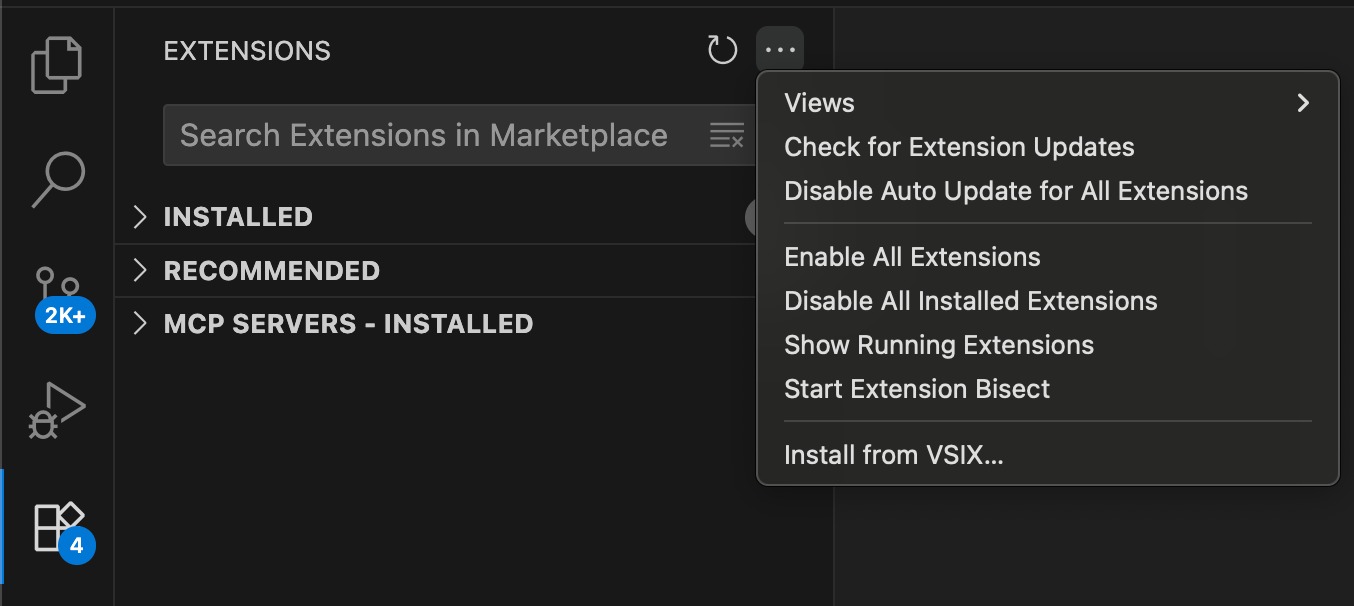Click the clear extensions search results icon
Screen dimensions: 1354x606
click(x=727, y=135)
